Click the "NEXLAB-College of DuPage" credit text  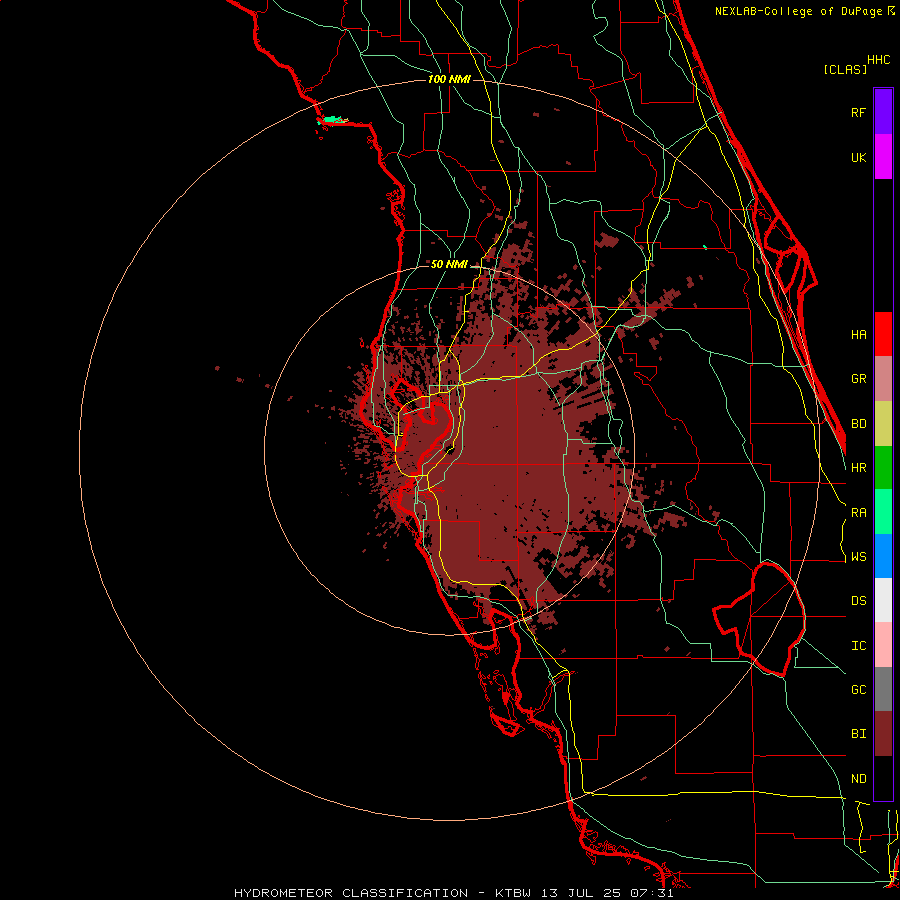[798, 11]
